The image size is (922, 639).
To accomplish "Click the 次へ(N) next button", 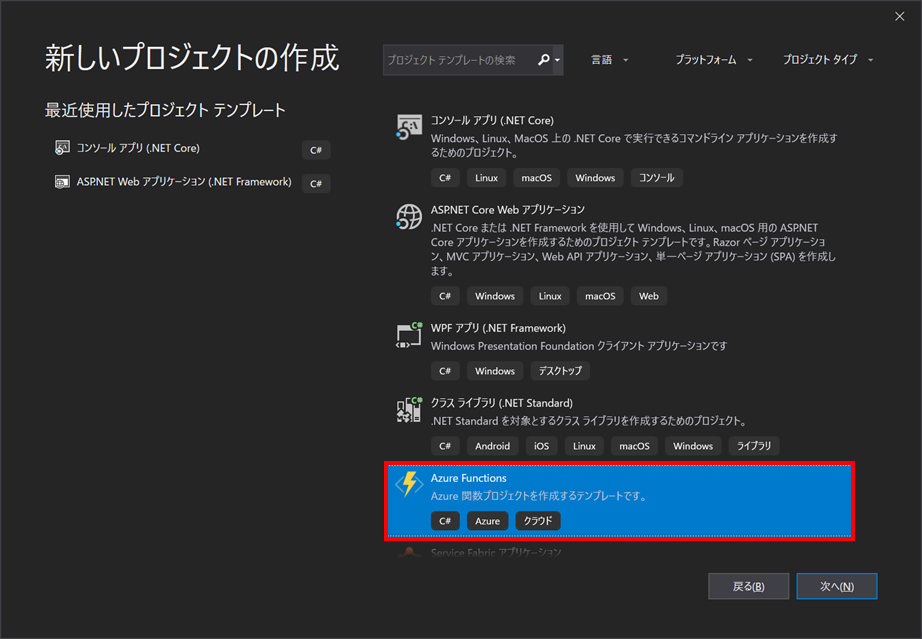I will (x=837, y=586).
